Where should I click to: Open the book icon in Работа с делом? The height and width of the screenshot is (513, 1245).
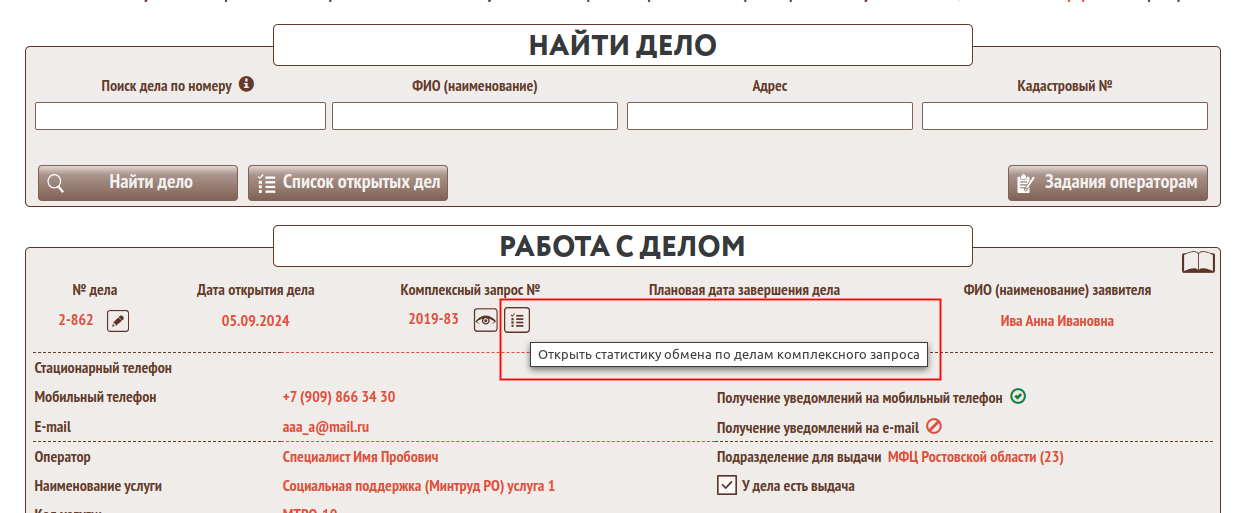(1198, 263)
